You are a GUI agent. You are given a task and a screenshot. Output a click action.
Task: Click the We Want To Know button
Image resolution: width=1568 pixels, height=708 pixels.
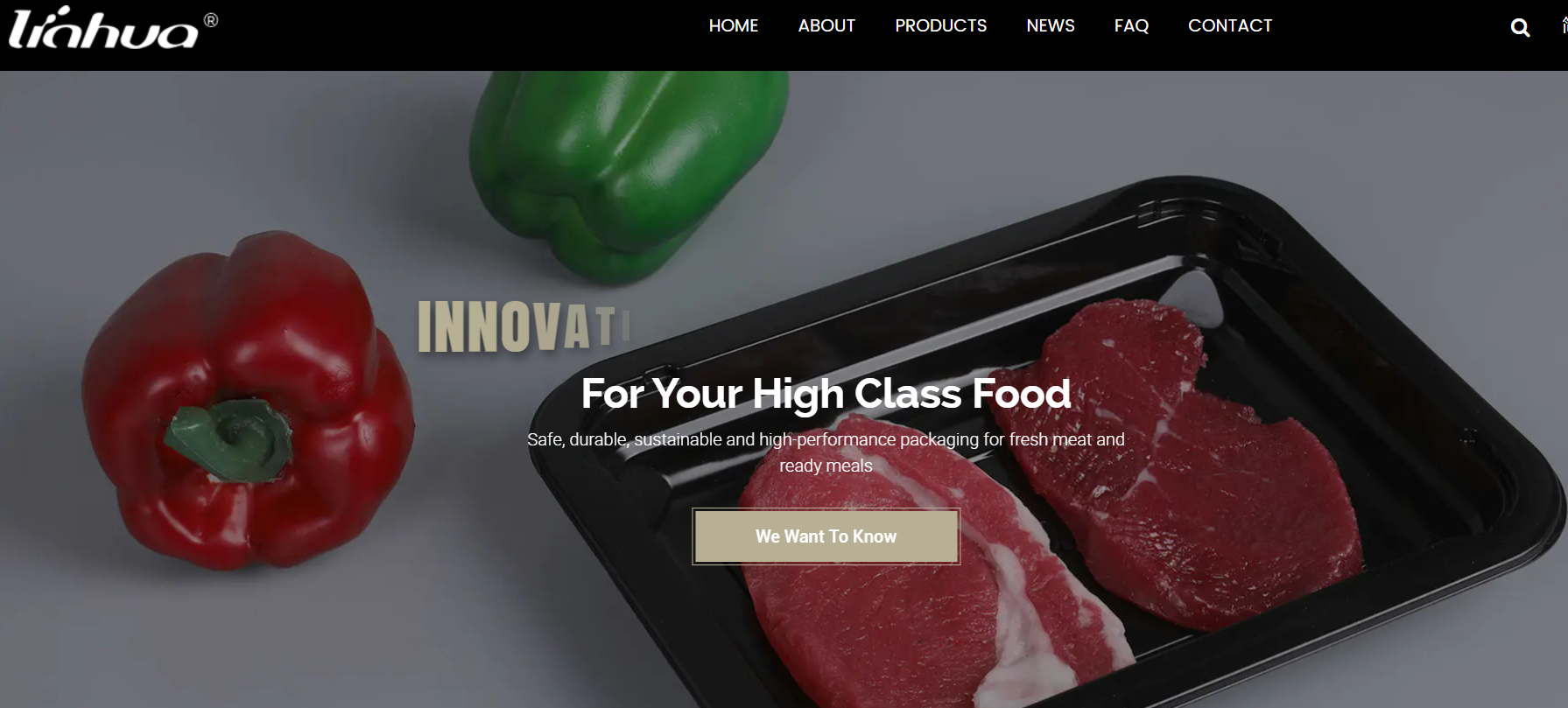coord(826,536)
